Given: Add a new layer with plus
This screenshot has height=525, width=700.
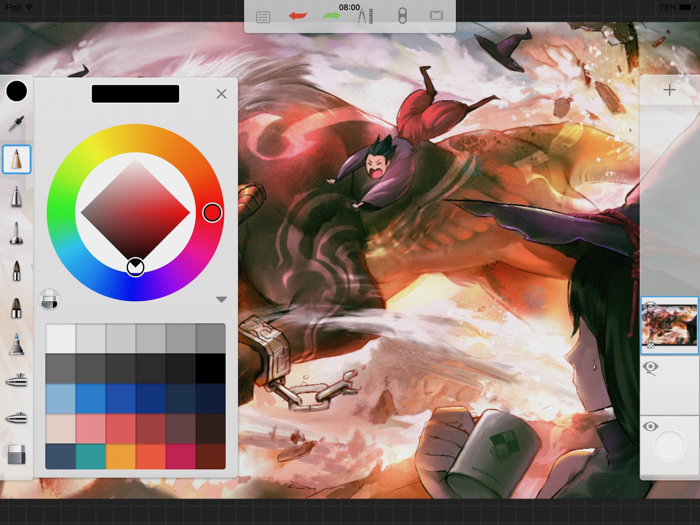Looking at the screenshot, I should [669, 90].
